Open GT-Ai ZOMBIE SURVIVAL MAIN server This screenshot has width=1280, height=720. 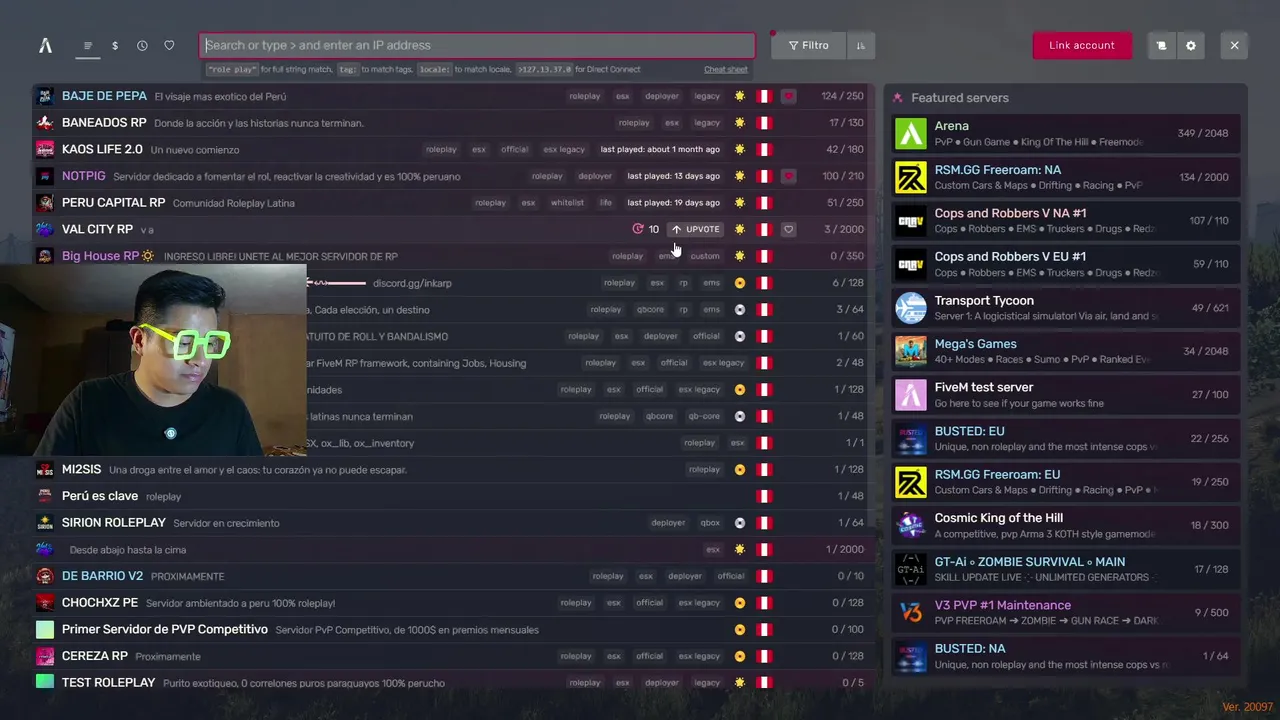pos(1066,569)
